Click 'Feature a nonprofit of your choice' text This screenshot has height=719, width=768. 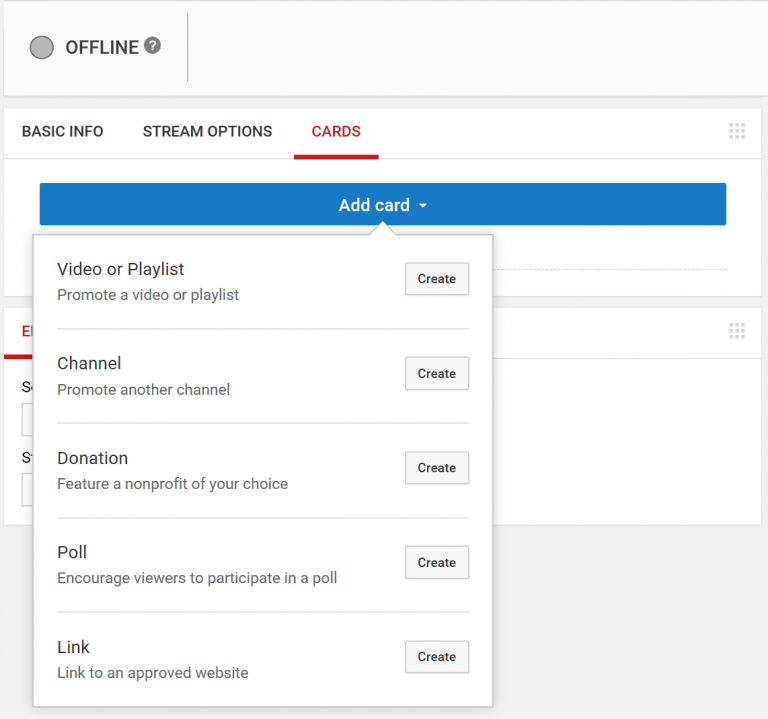point(172,484)
